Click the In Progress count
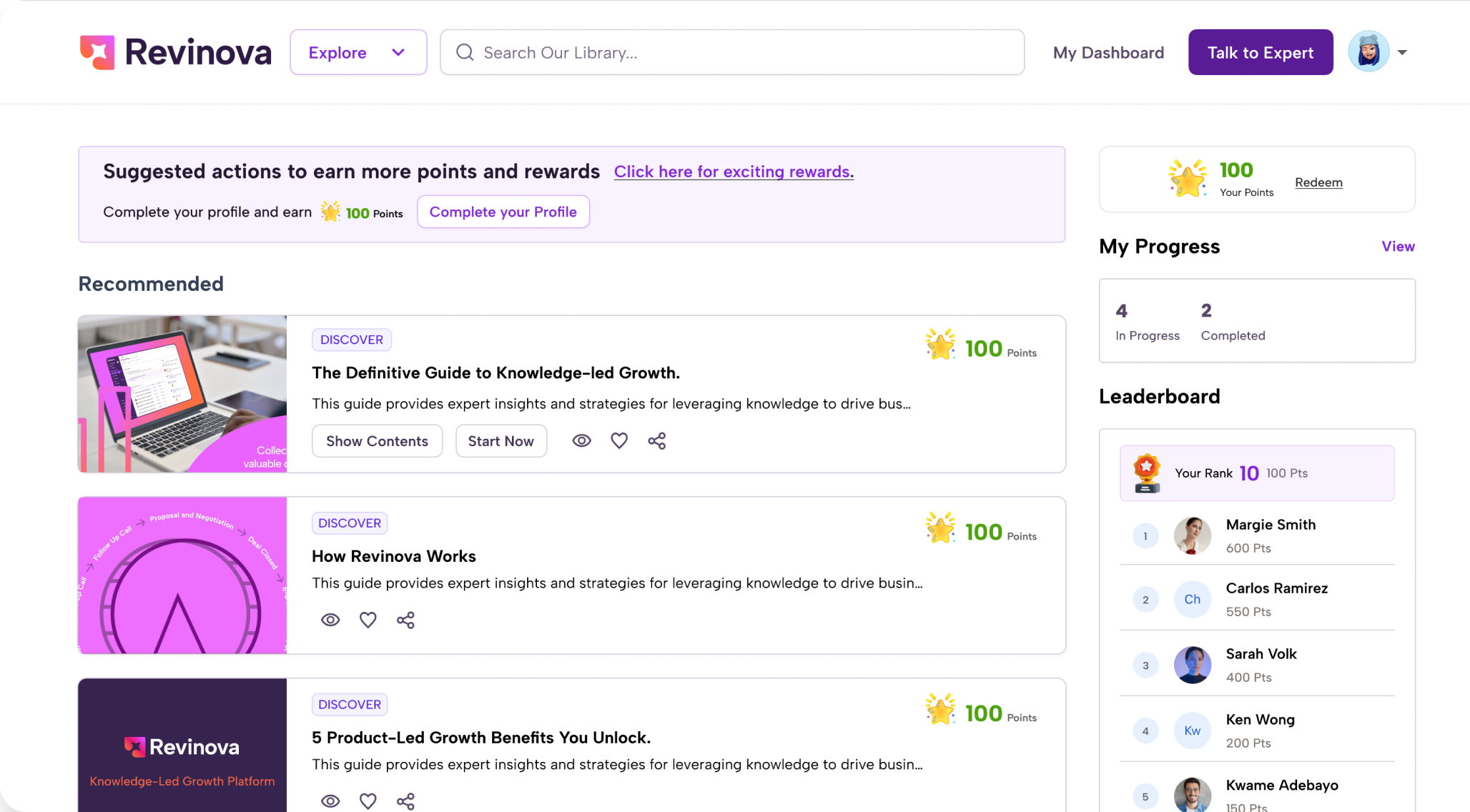Viewport: 1470px width, 812px height. [1148, 322]
